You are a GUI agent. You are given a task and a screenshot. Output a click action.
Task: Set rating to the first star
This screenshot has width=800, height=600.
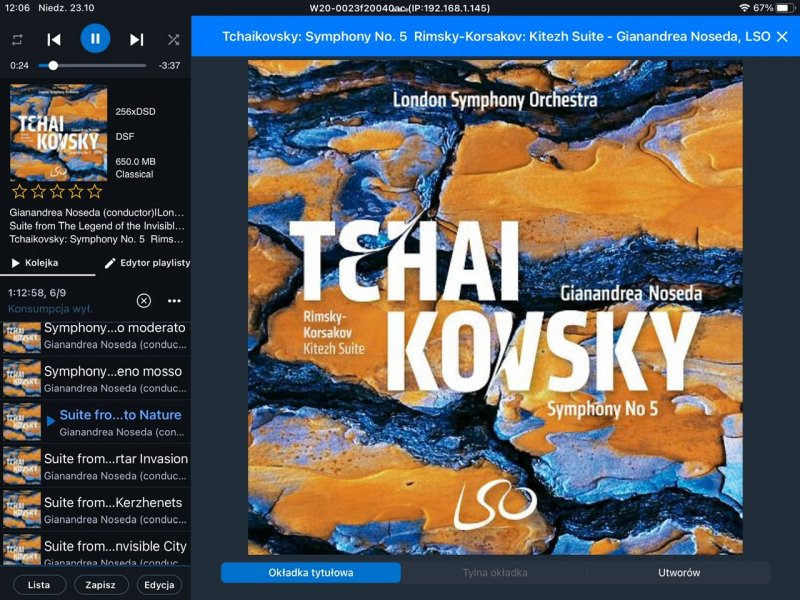(x=18, y=191)
